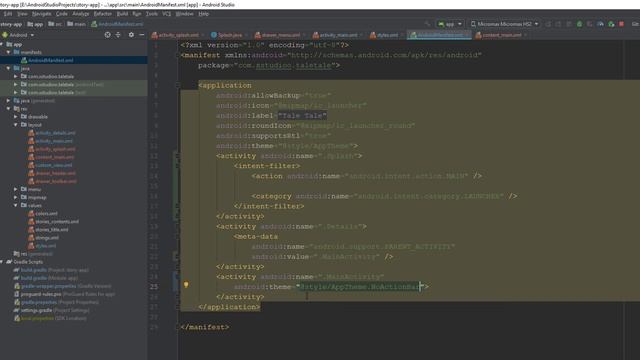Switch to the Splash.java editor tab

point(229,35)
